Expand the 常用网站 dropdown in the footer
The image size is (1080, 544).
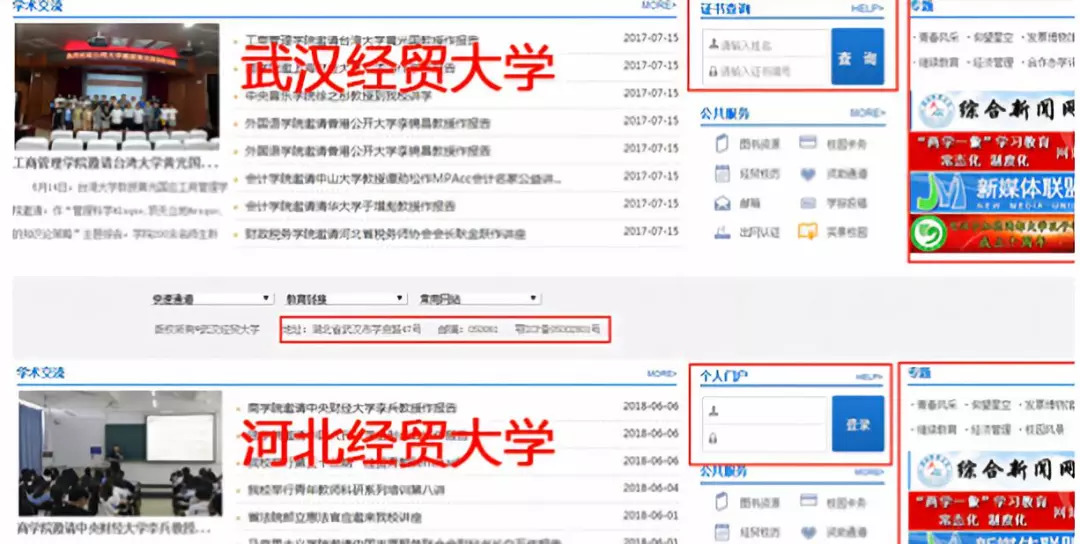click(x=479, y=299)
